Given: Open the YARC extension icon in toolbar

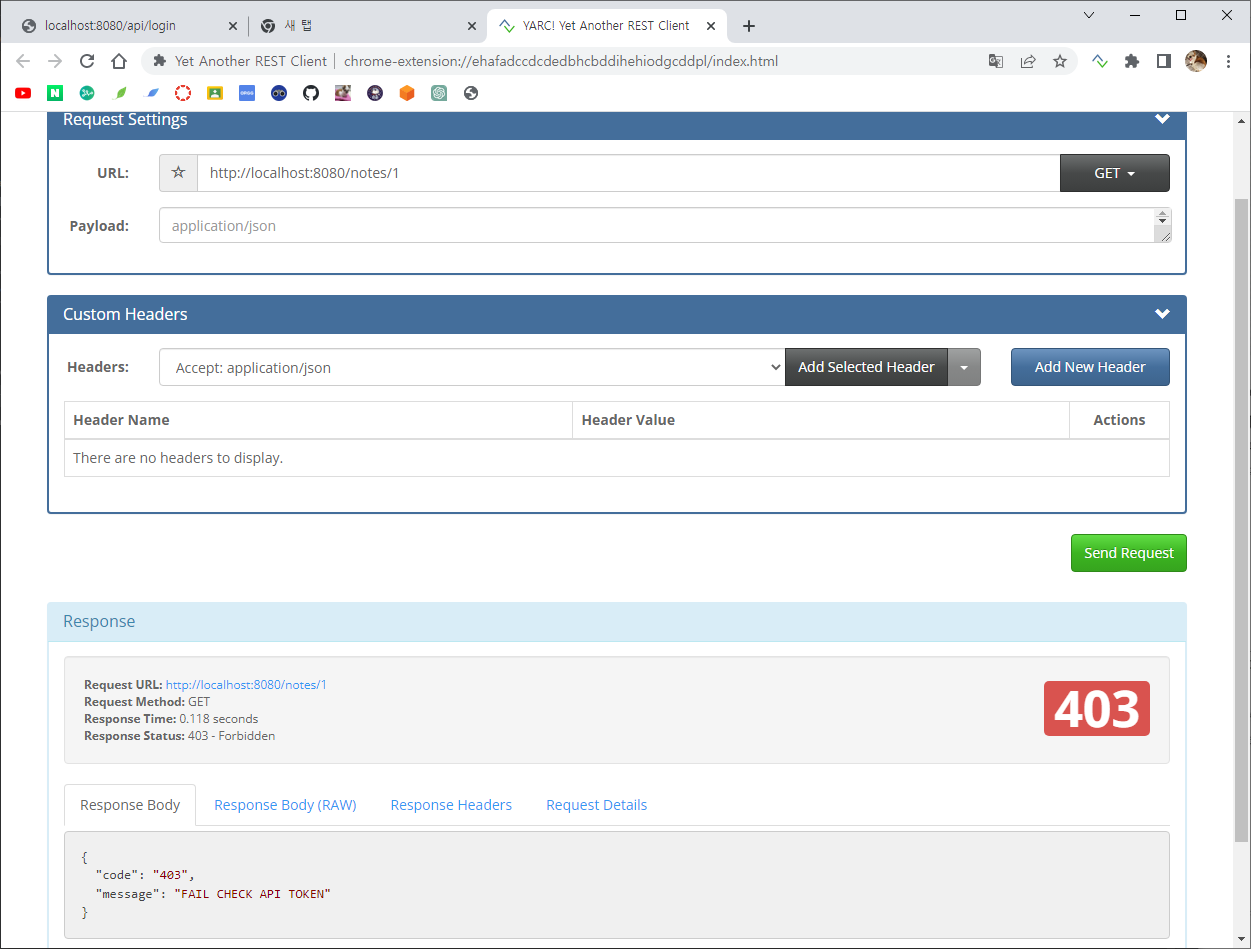Looking at the screenshot, I should tap(1100, 61).
